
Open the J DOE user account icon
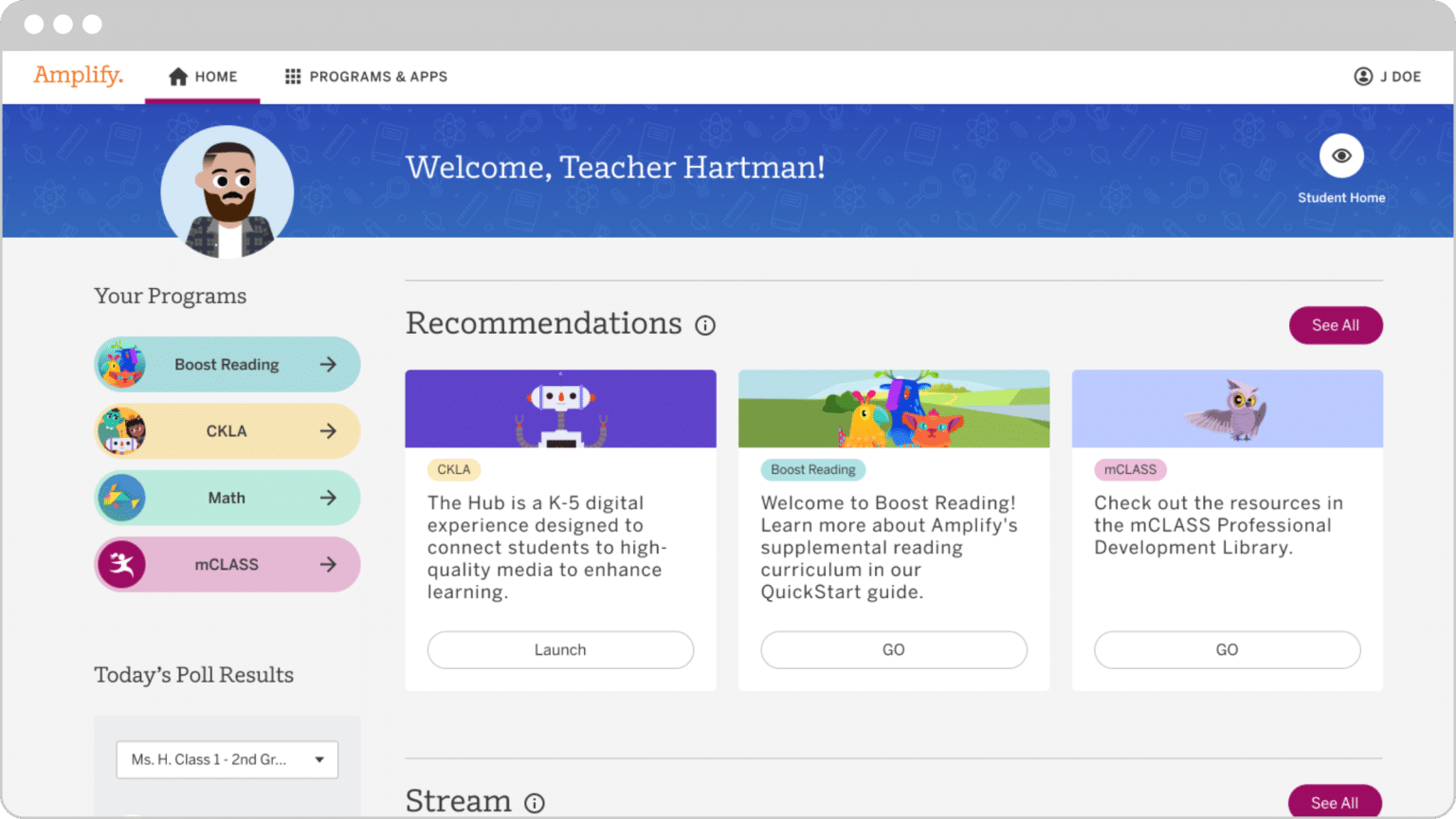[1363, 77]
